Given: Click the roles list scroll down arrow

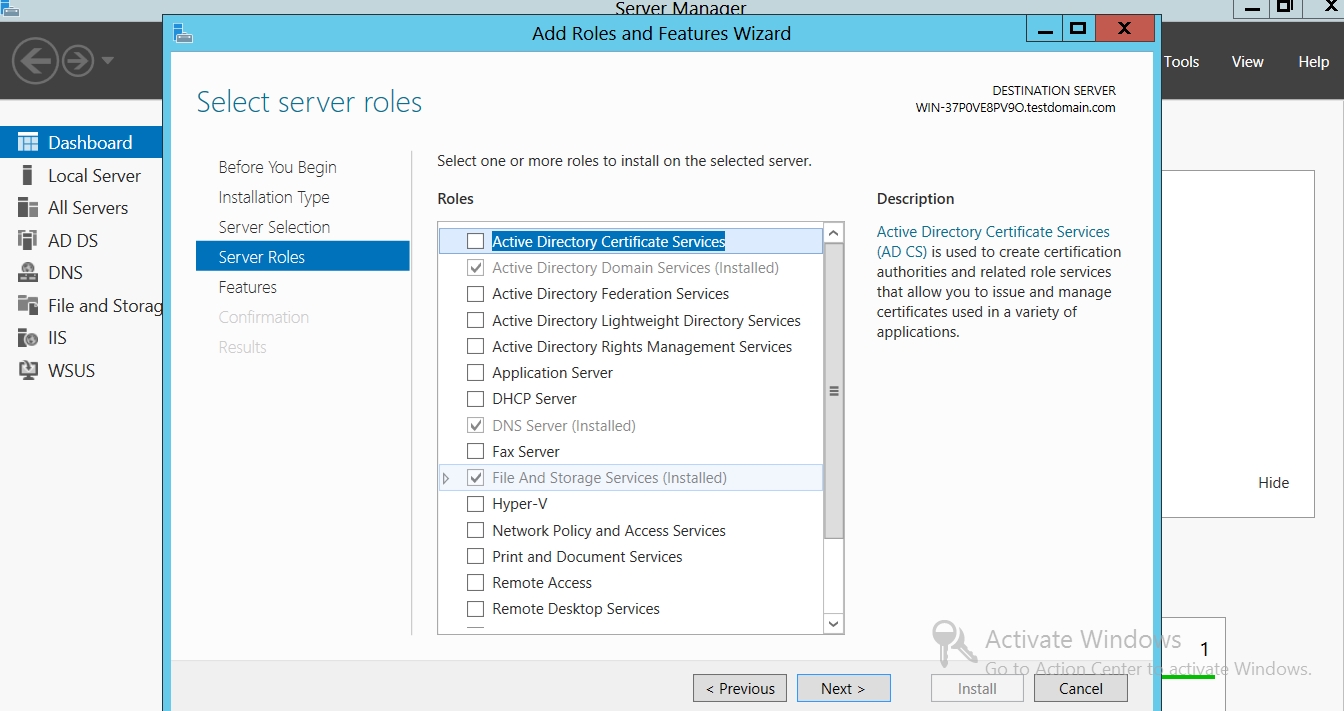Looking at the screenshot, I should pyautogui.click(x=834, y=623).
